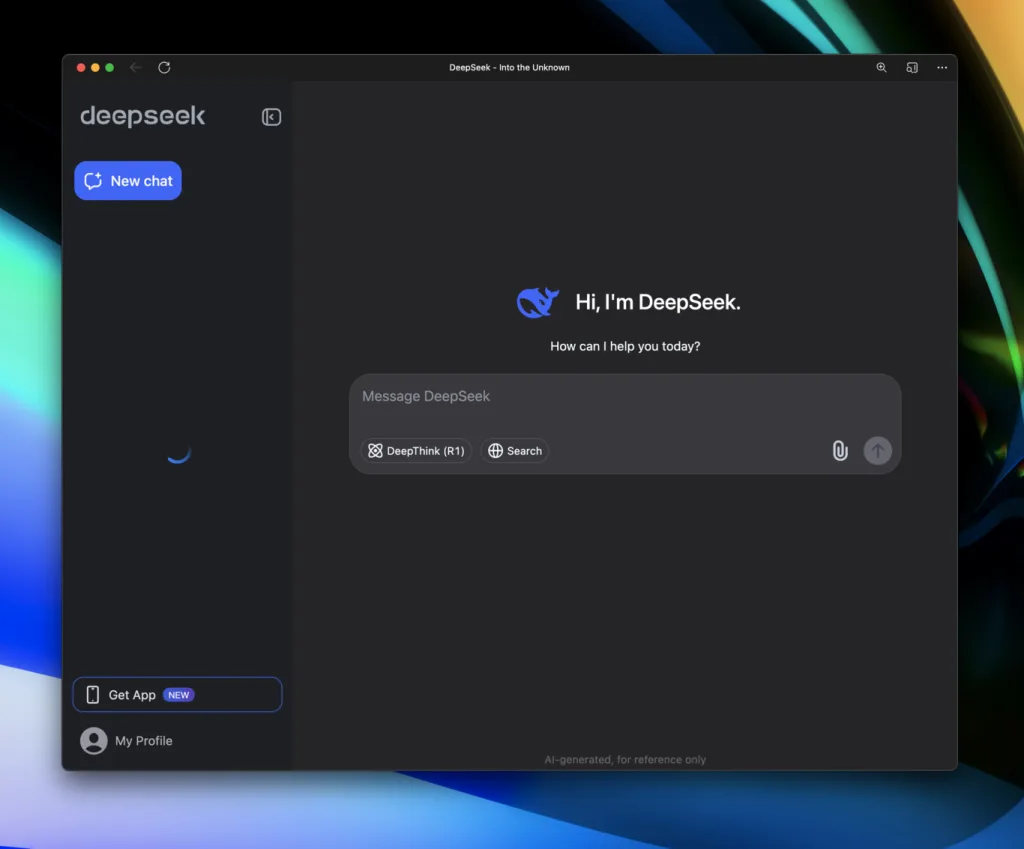This screenshot has width=1024, height=849.
Task: Focus the Message DeepSeek input field
Action: [x=625, y=396]
